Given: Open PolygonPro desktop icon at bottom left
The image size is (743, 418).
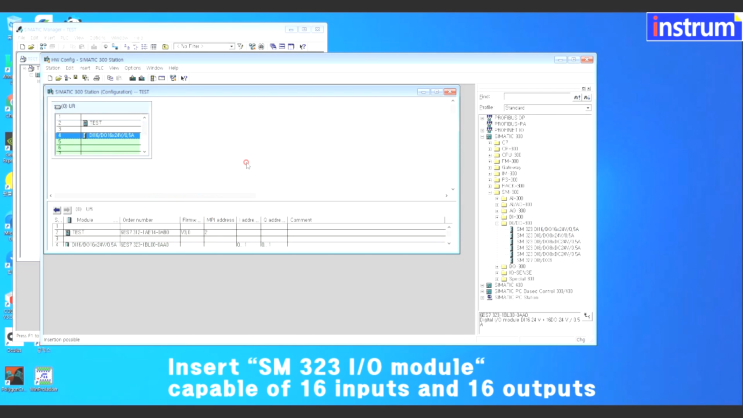Looking at the screenshot, I should point(14,379).
